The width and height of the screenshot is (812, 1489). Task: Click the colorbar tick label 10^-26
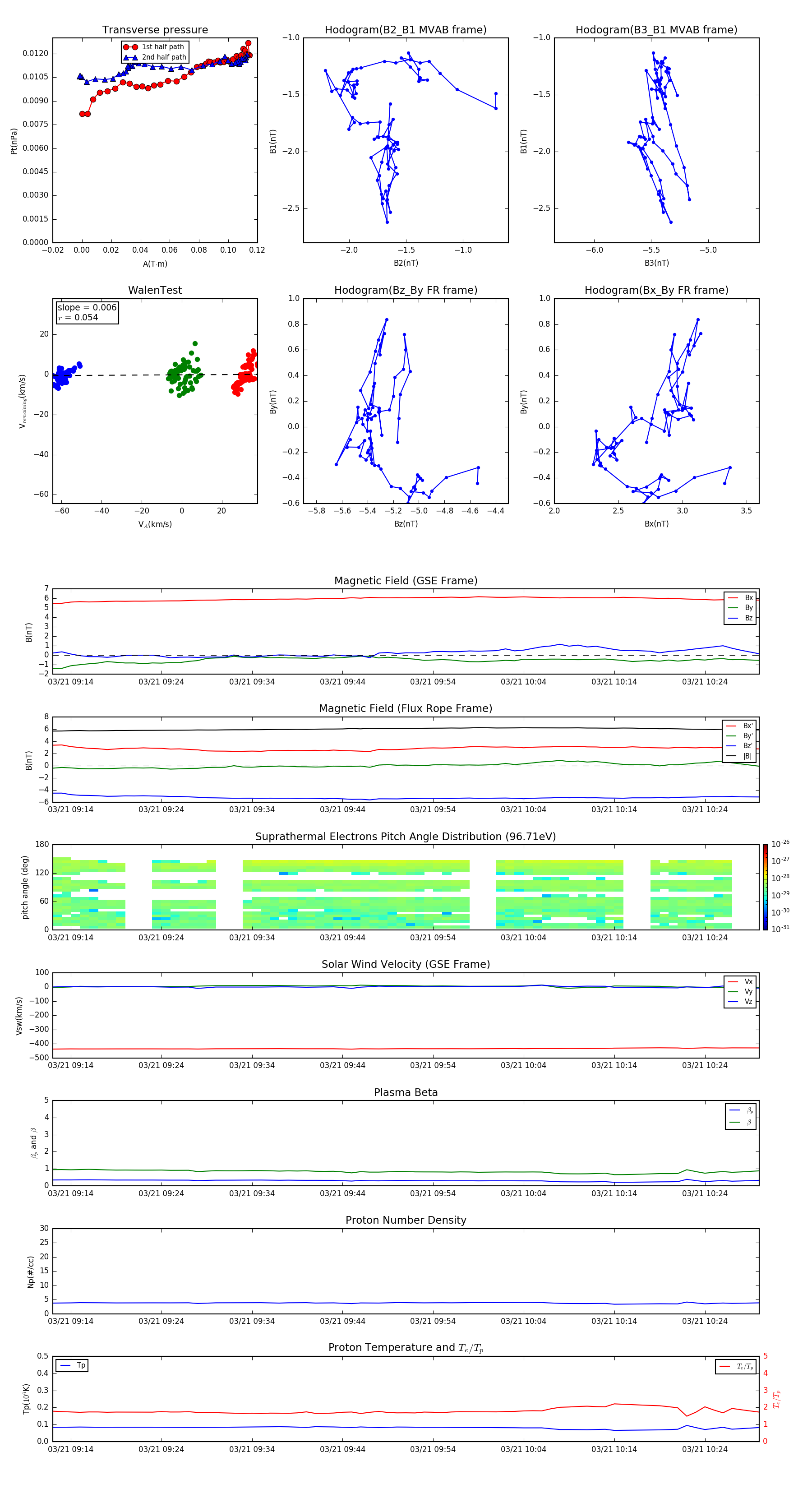point(780,844)
